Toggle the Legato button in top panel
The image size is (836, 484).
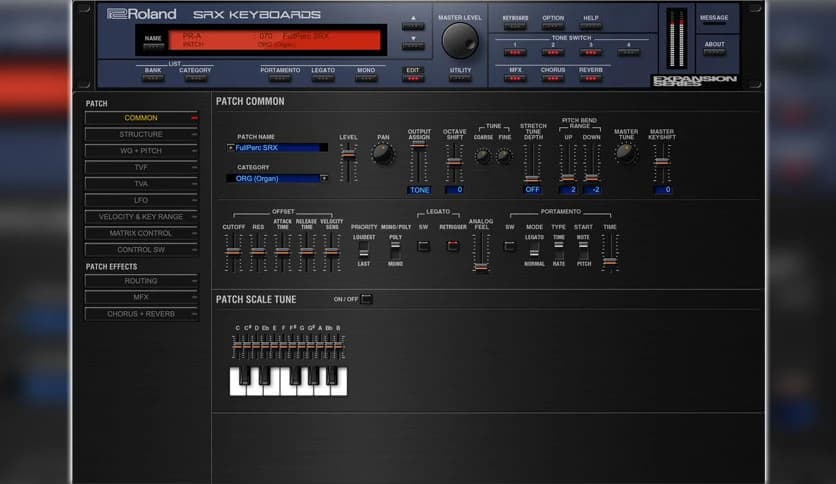coord(323,78)
